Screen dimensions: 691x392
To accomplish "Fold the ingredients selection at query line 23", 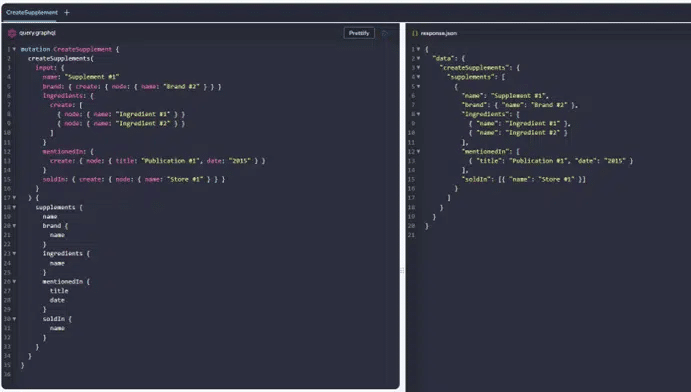I will 15,253.
